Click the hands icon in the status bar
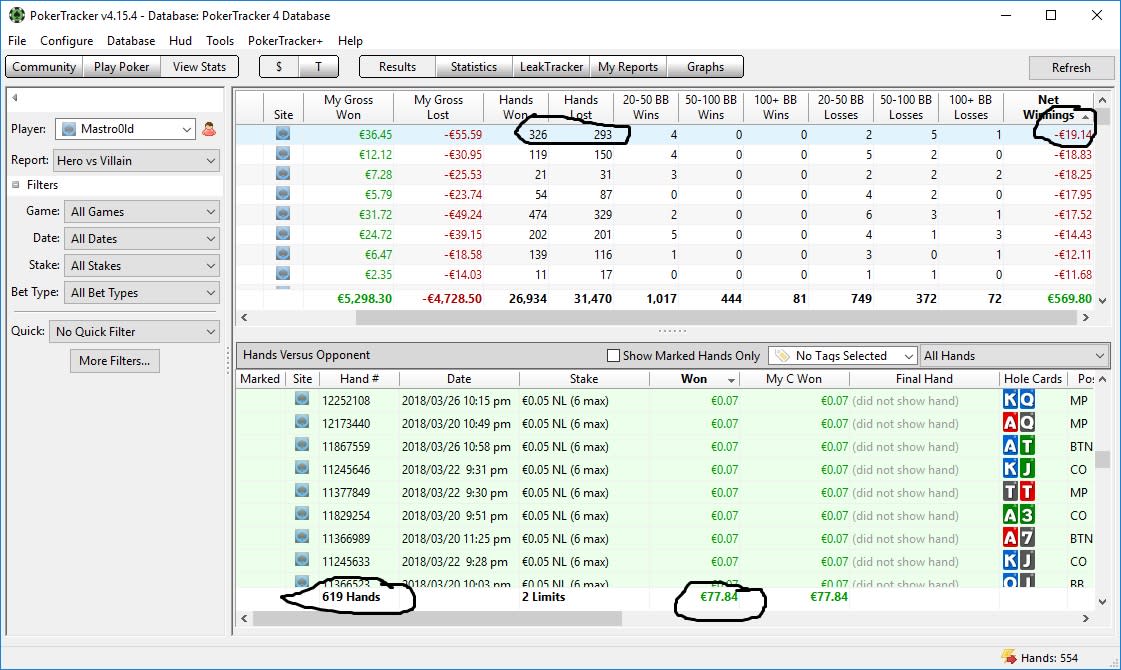1121x670 pixels. [x=1009, y=656]
